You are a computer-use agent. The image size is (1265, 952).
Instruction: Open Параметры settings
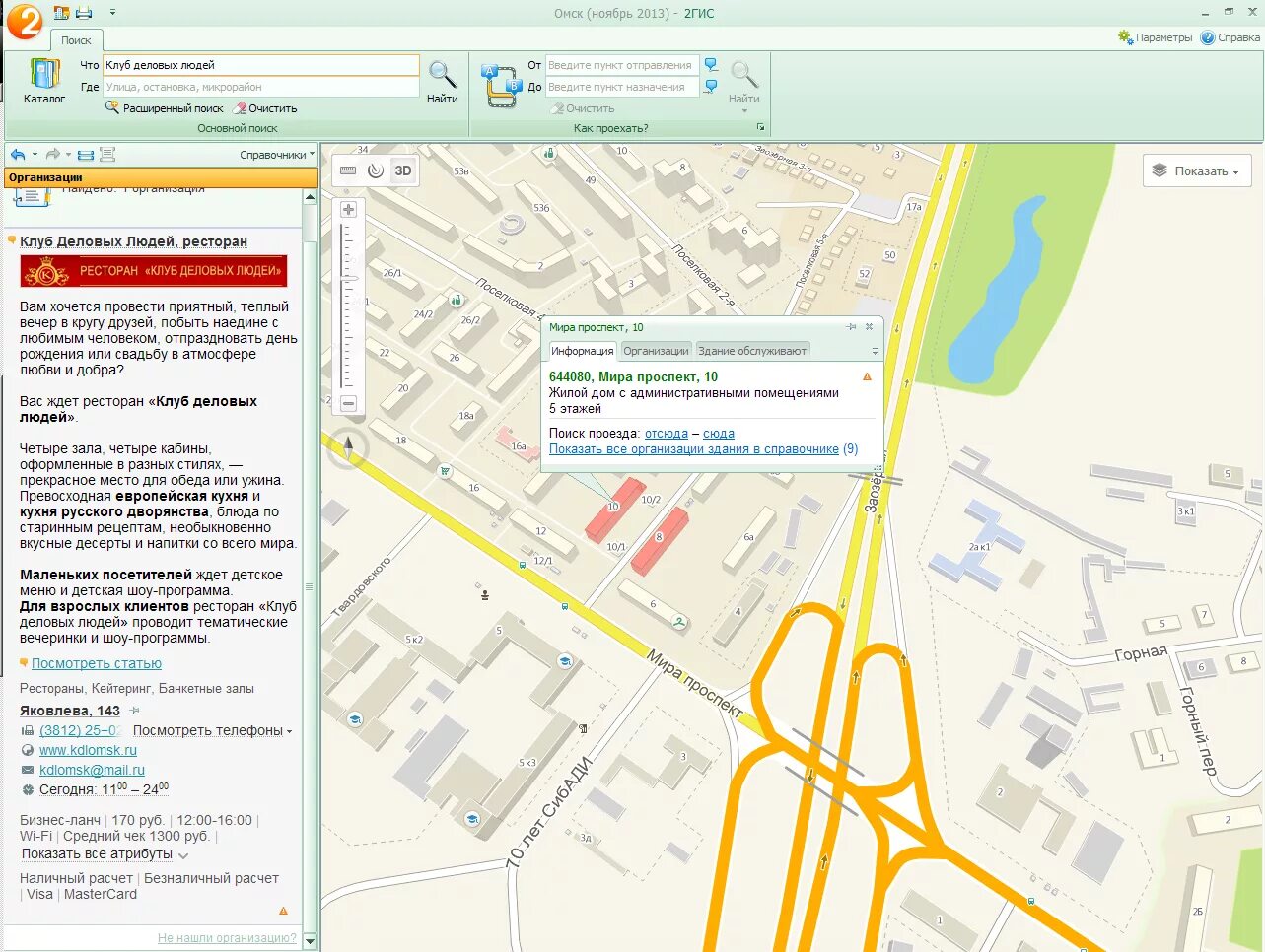point(1155,37)
